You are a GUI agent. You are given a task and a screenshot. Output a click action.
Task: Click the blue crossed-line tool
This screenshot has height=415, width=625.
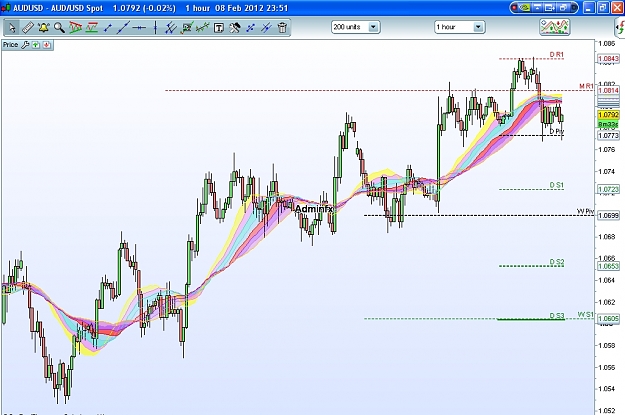tap(266, 28)
